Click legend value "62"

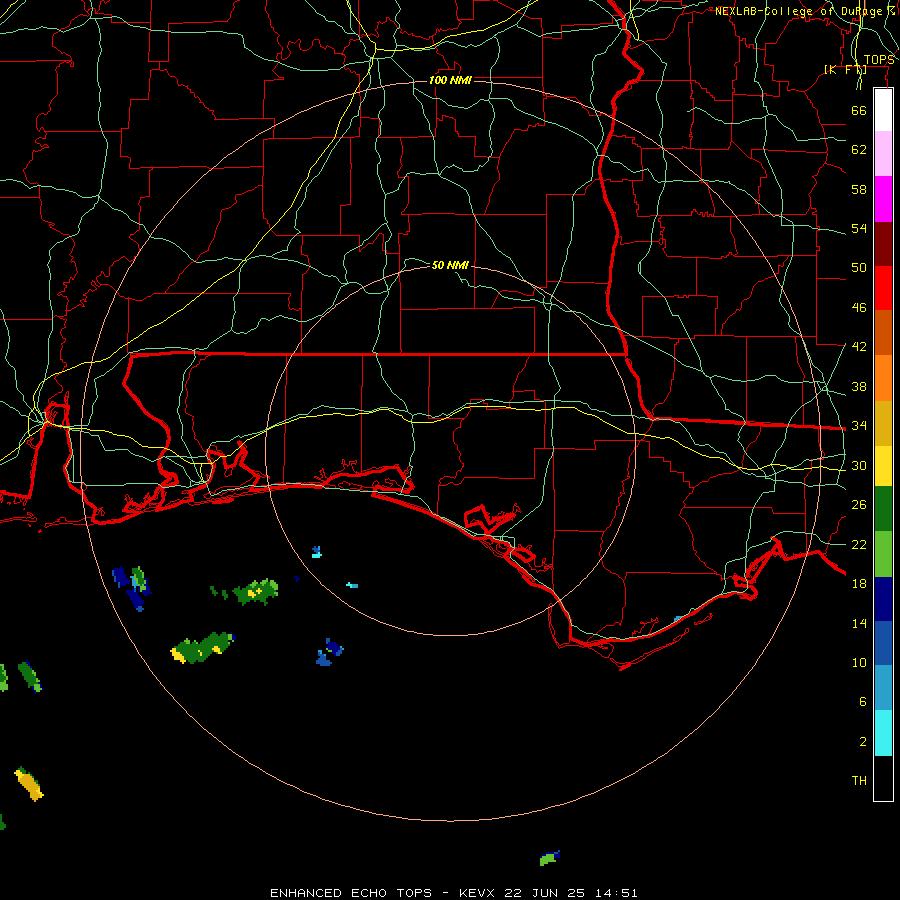859,150
